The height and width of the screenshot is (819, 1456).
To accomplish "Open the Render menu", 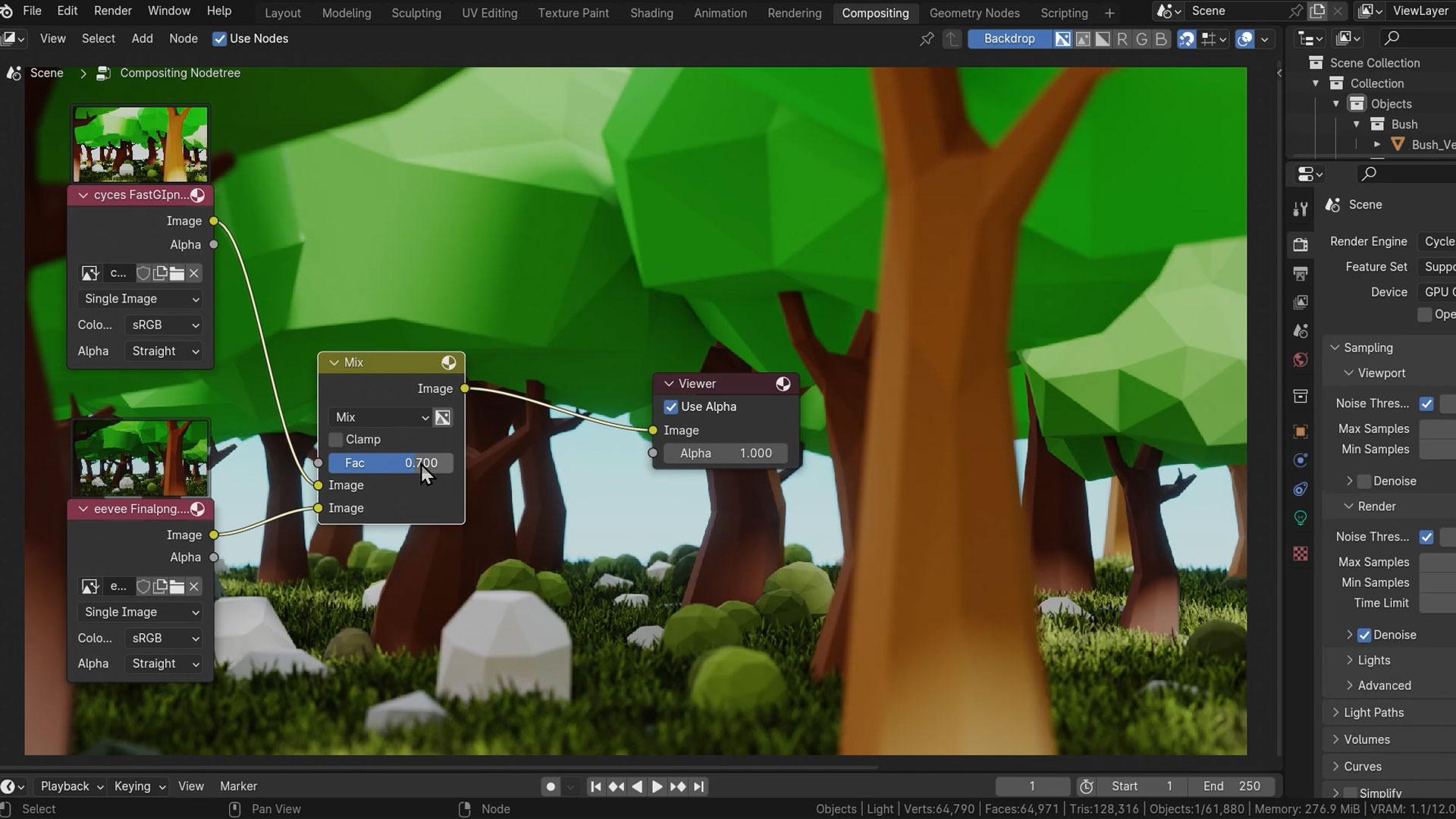I will [x=113, y=11].
